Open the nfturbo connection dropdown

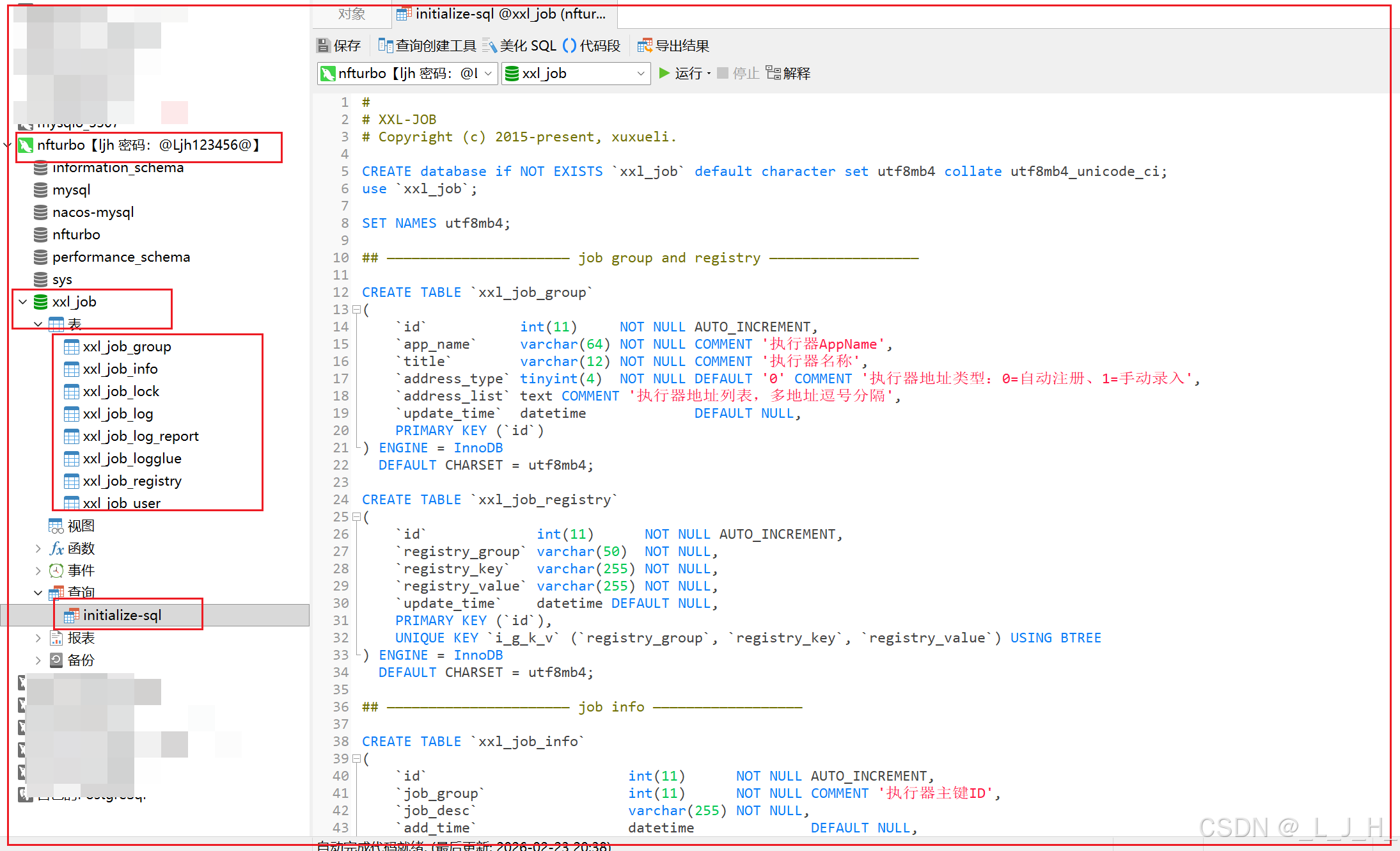488,74
